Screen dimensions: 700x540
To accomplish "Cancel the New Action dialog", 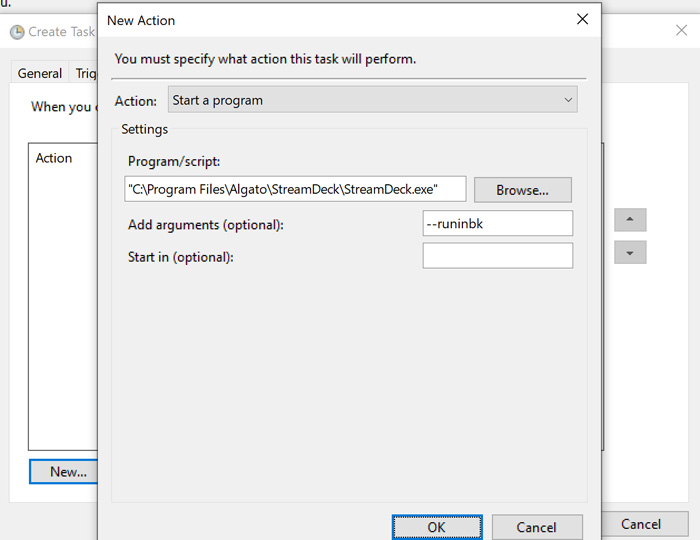I will (536, 527).
